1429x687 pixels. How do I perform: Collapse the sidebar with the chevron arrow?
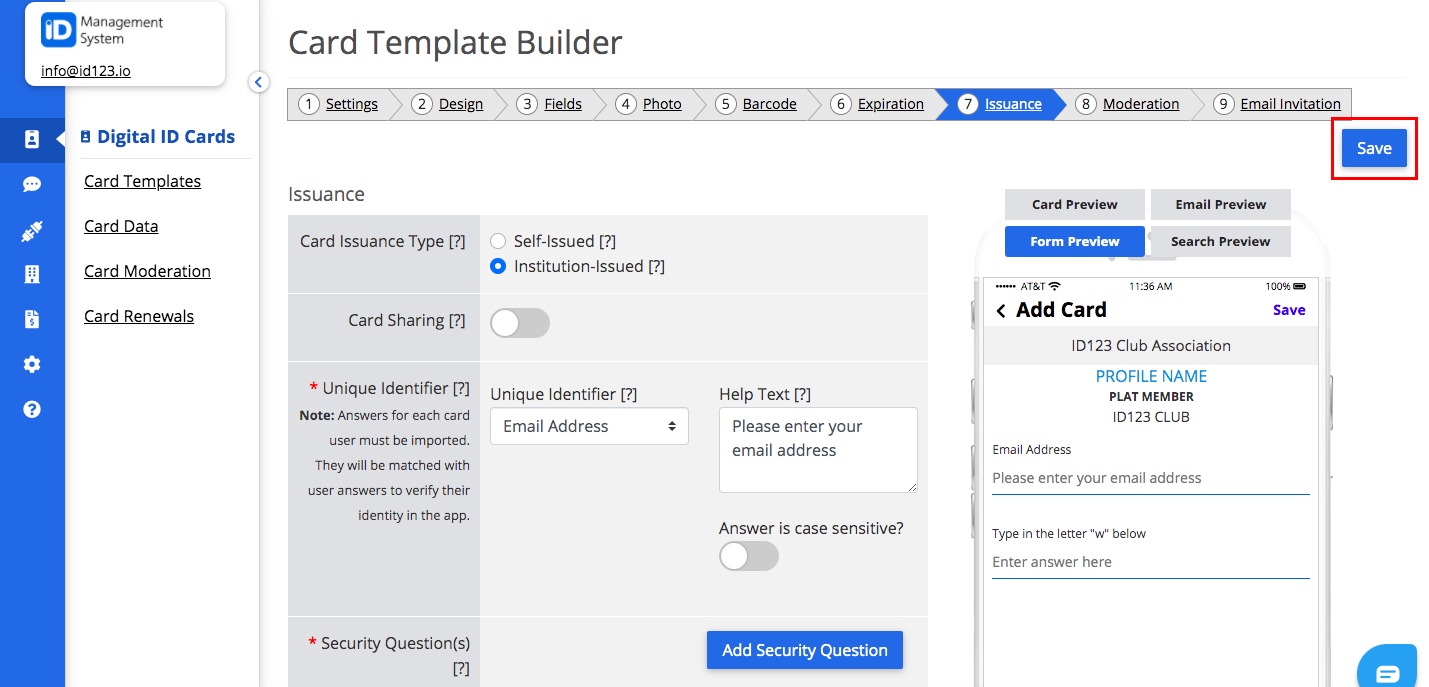(x=258, y=82)
